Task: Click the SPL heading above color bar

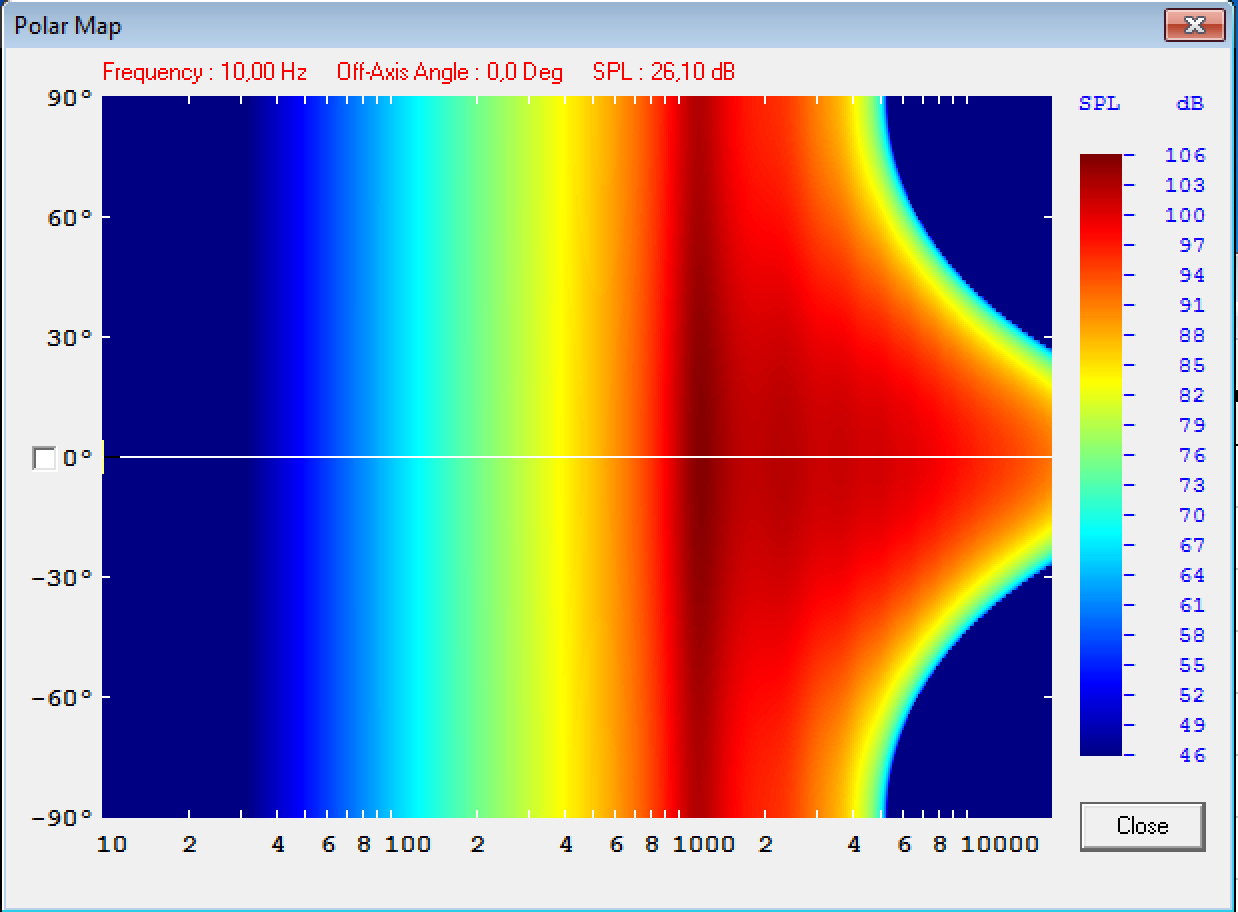Action: coord(1099,104)
